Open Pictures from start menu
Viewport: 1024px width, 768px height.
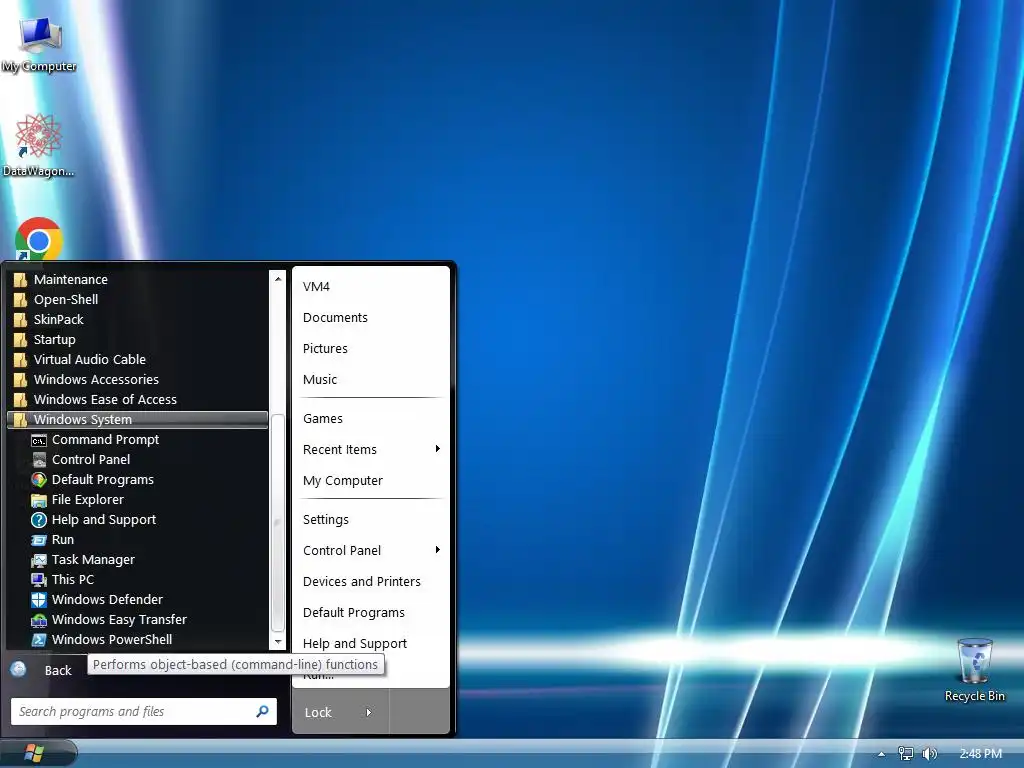point(370,349)
